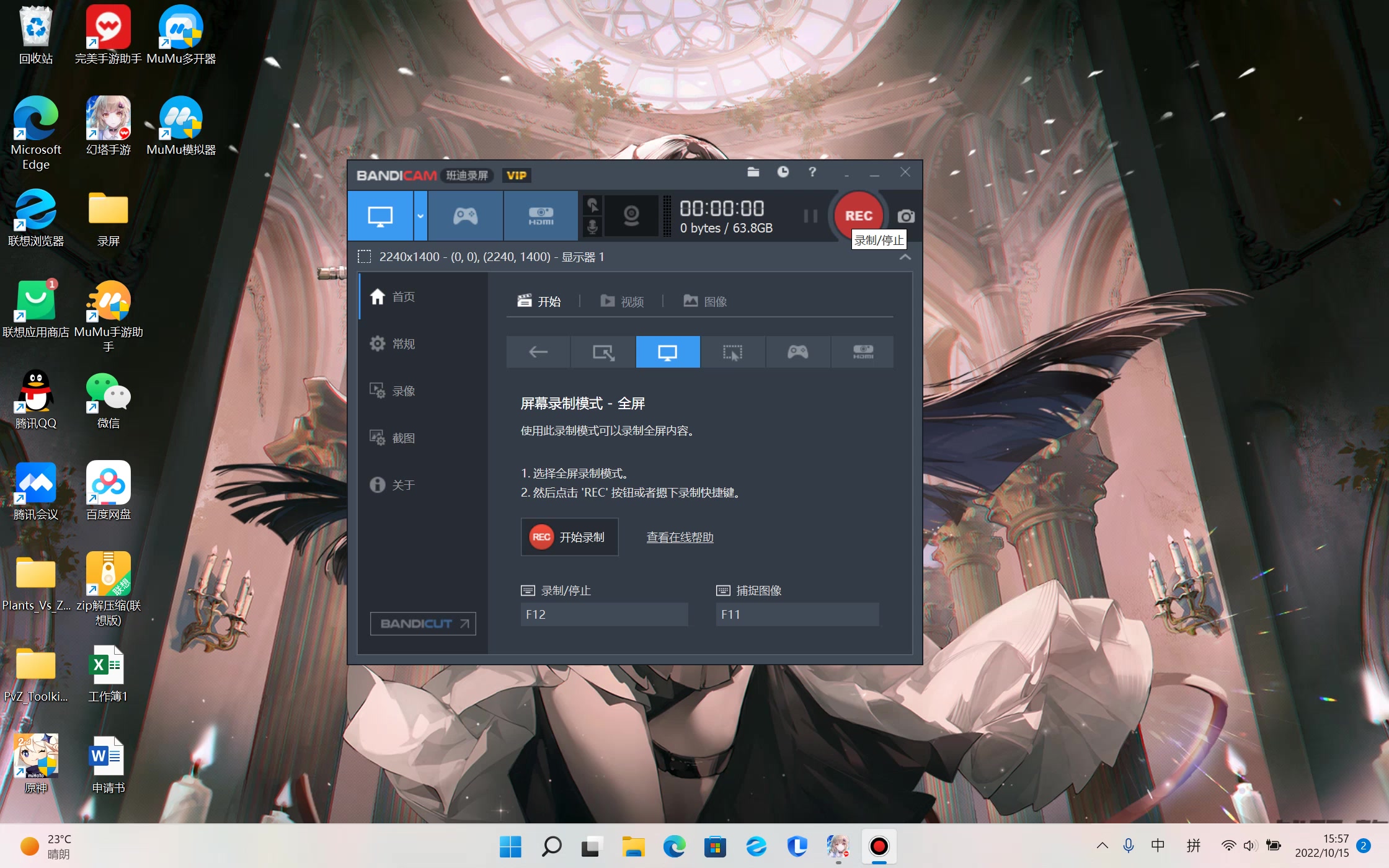Switch to the 开始 tab
The image size is (1389, 868).
click(x=539, y=301)
